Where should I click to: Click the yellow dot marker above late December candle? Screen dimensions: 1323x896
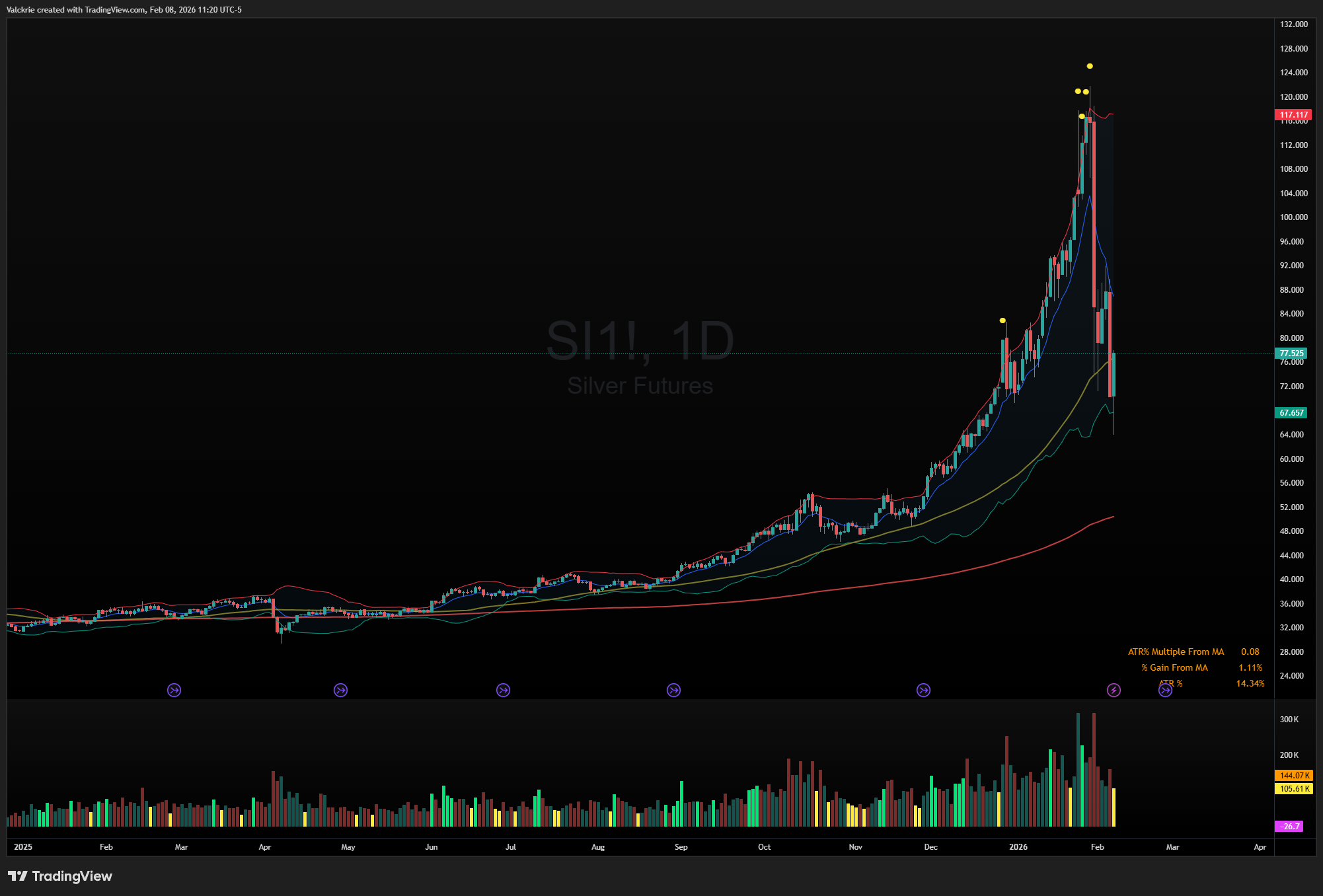[x=1002, y=320]
